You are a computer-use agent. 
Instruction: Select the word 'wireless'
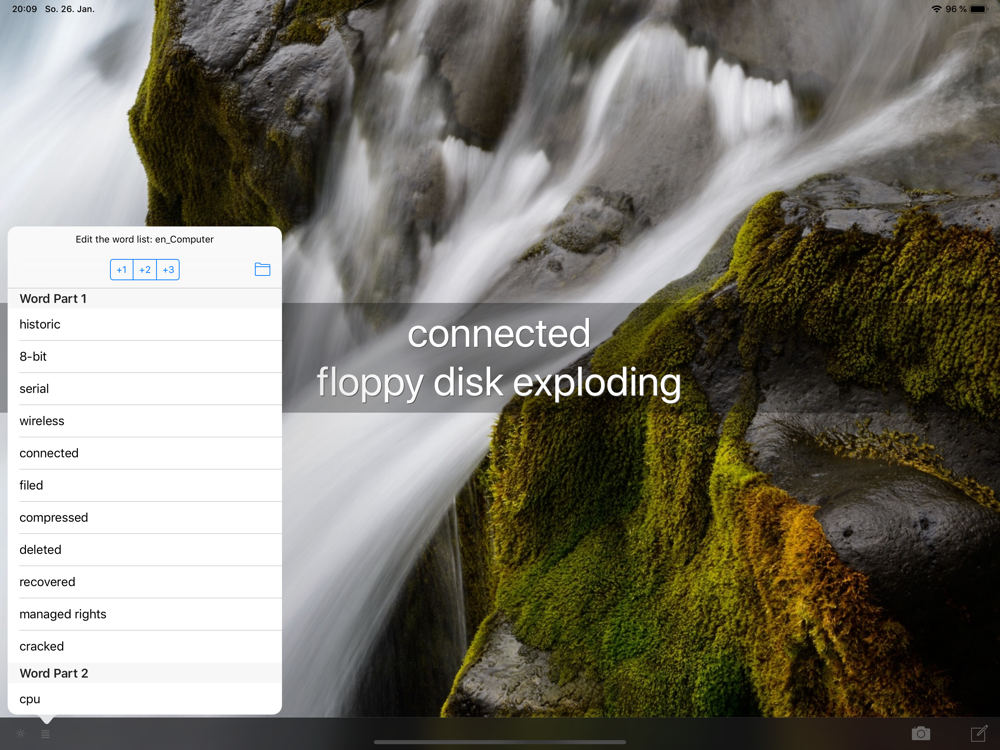click(145, 421)
